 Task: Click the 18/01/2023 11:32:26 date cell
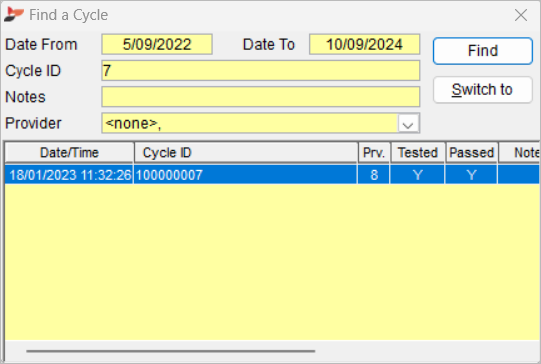(69, 175)
